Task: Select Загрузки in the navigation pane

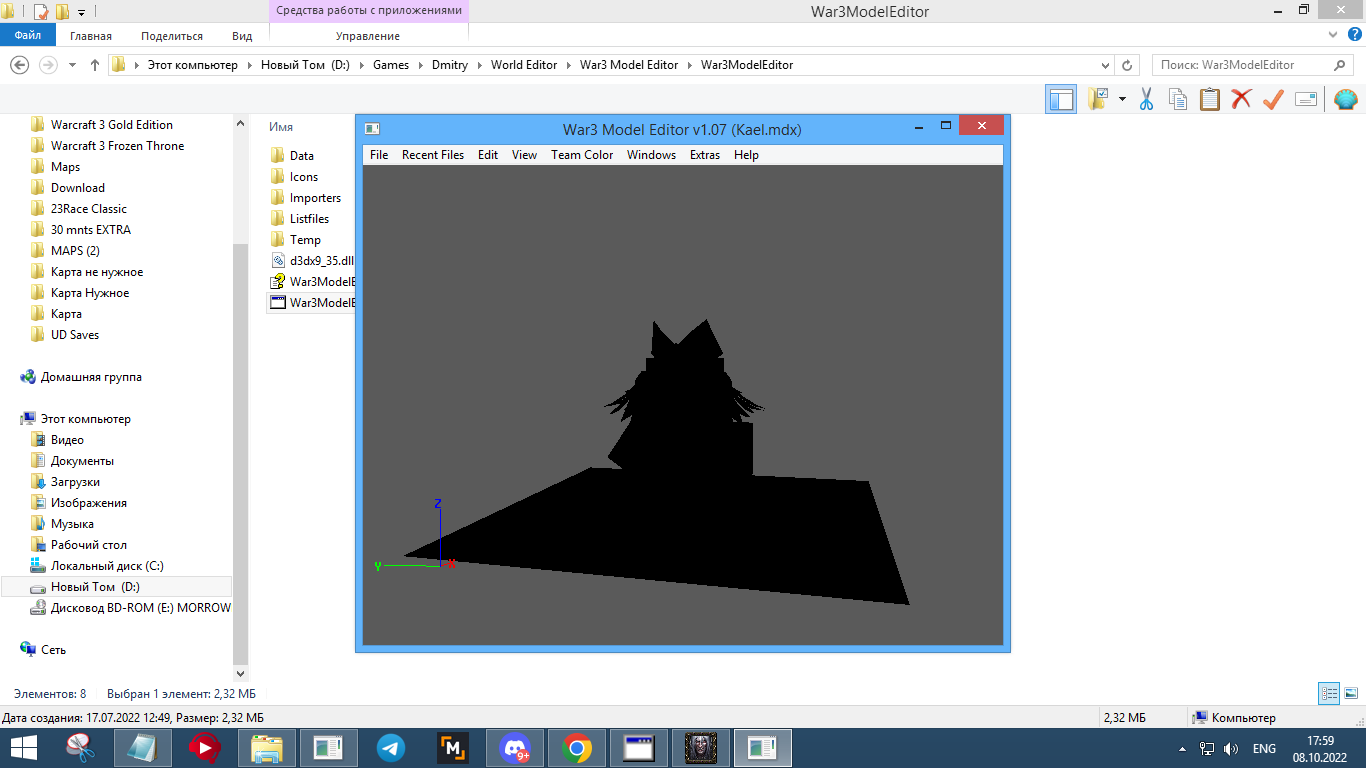Action: [x=75, y=482]
